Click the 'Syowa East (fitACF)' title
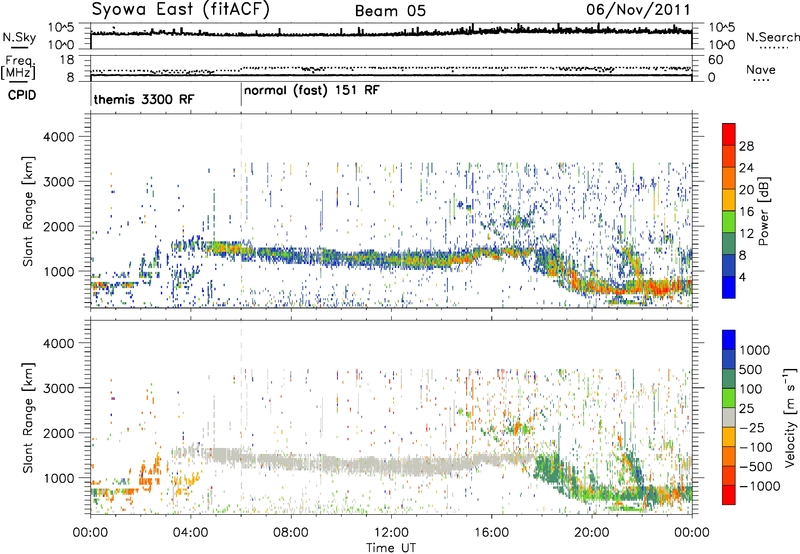Image resolution: width=800 pixels, height=554 pixels. 181,10
